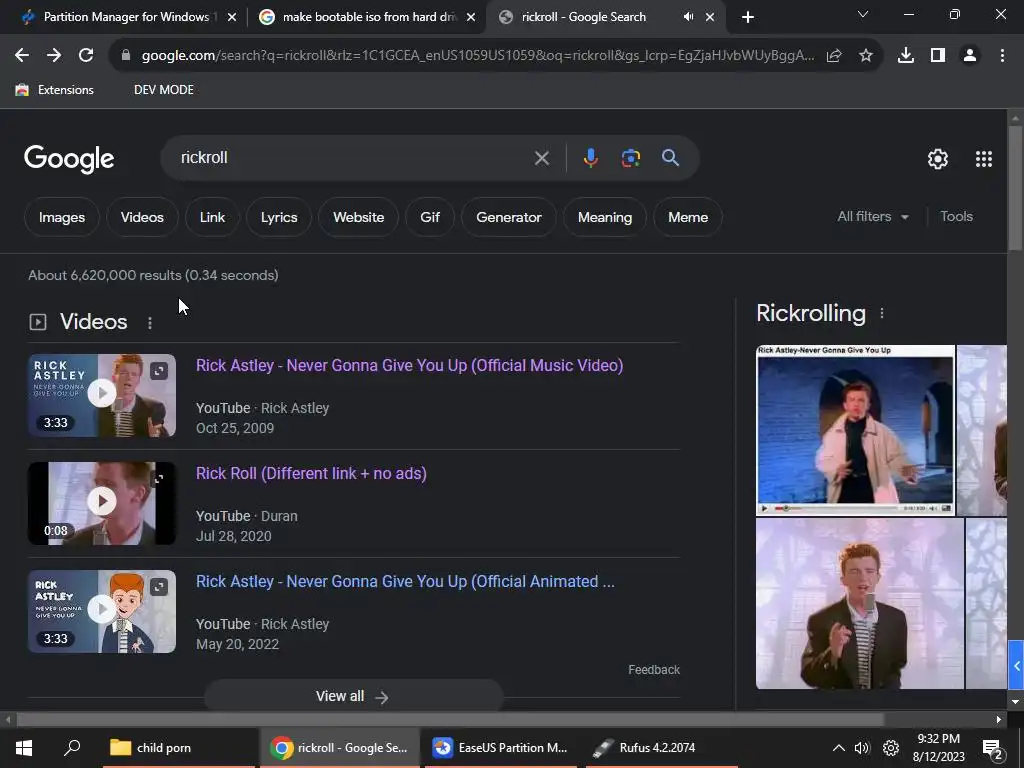Open the Videos section three-dot options
The width and height of the screenshot is (1024, 768).
[150, 323]
